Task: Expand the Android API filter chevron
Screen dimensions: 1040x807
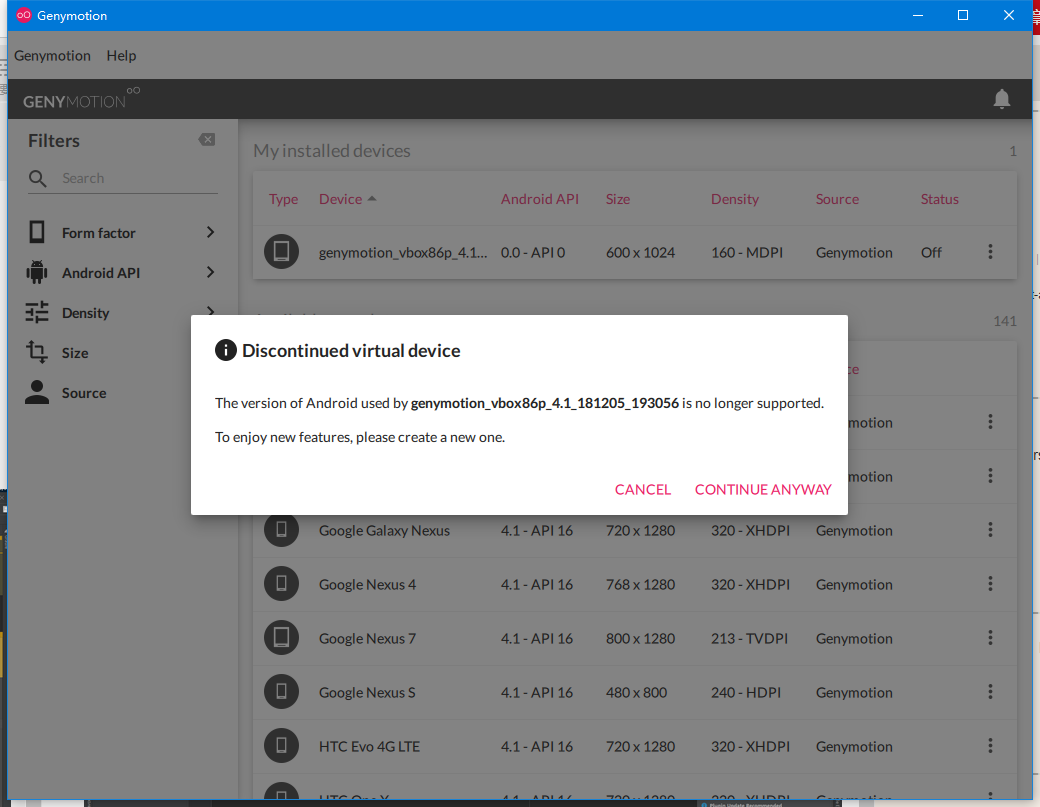Action: [x=210, y=273]
